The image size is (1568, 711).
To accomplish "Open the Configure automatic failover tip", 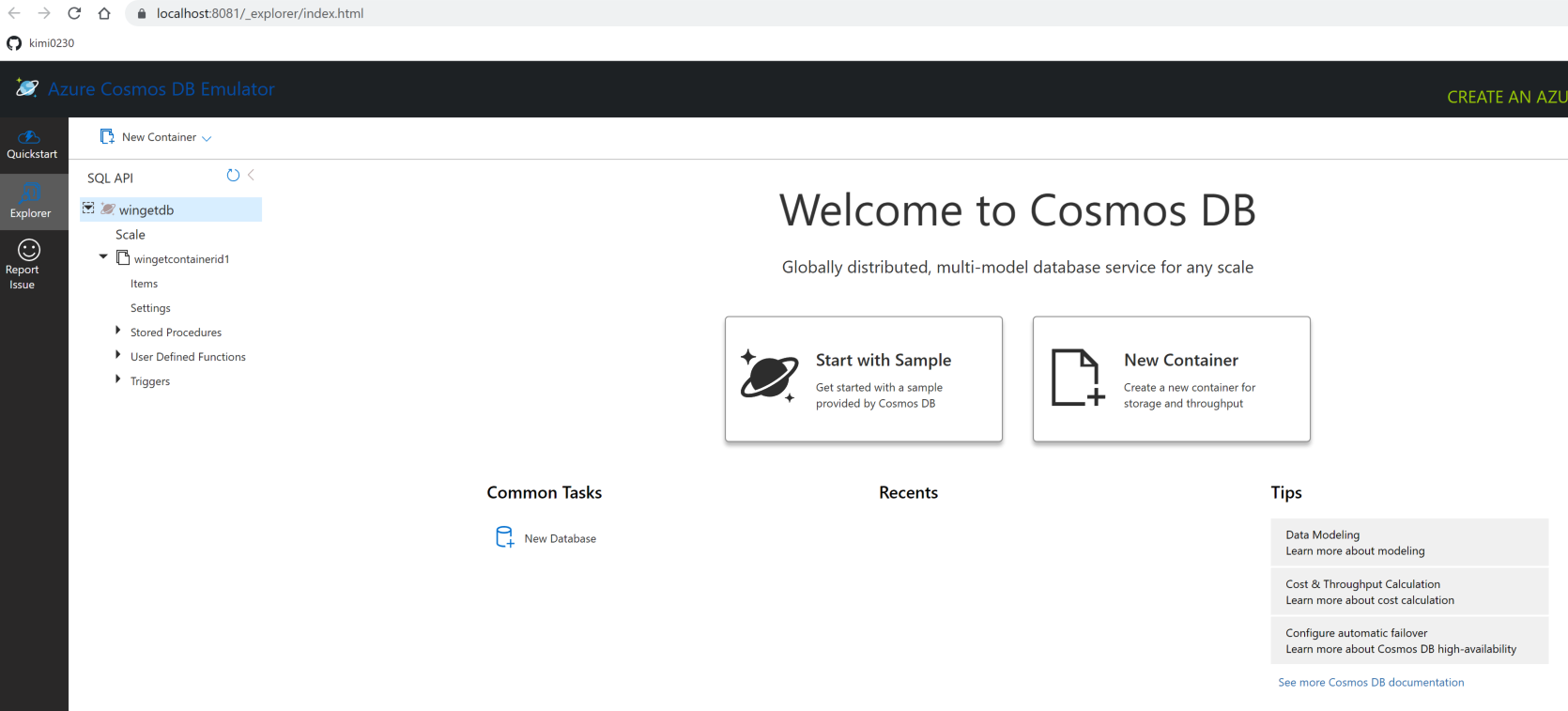I will coord(1409,641).
